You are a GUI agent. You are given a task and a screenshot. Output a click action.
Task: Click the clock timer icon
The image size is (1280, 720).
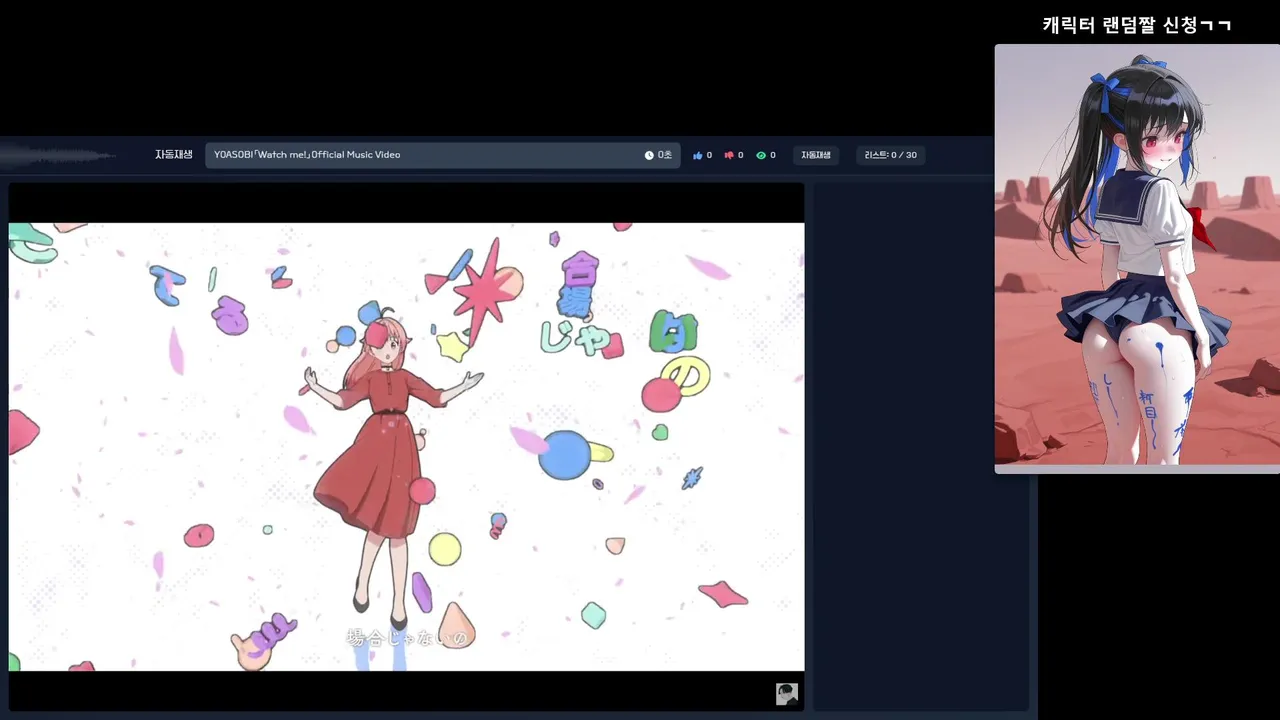click(649, 155)
